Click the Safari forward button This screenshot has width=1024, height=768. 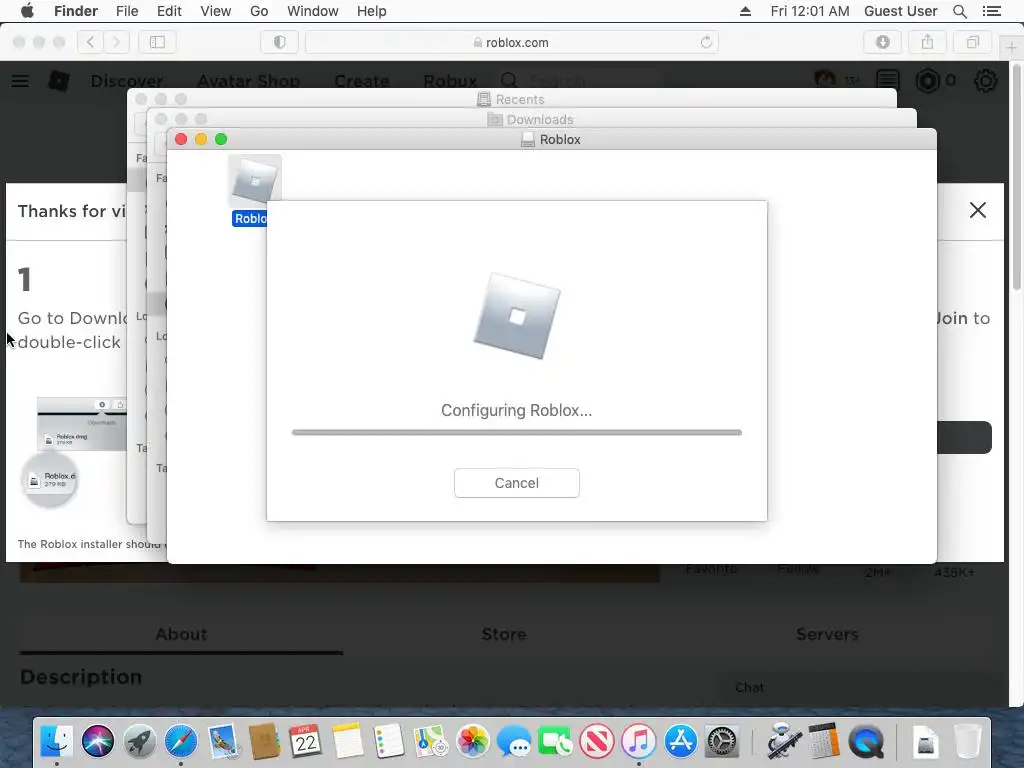(x=116, y=42)
